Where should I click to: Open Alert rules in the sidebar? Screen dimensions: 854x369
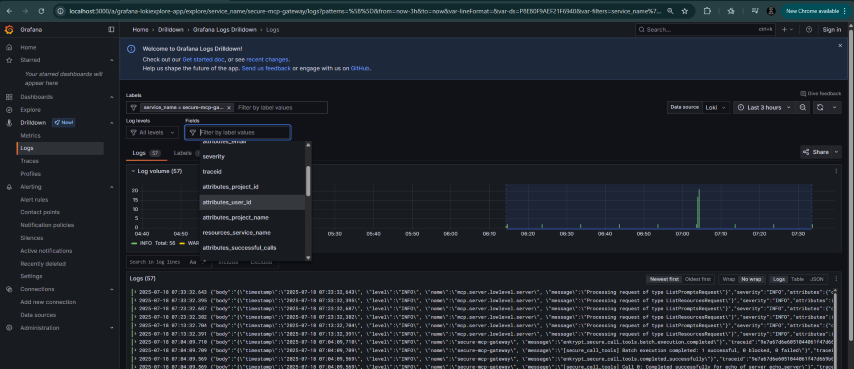34,200
